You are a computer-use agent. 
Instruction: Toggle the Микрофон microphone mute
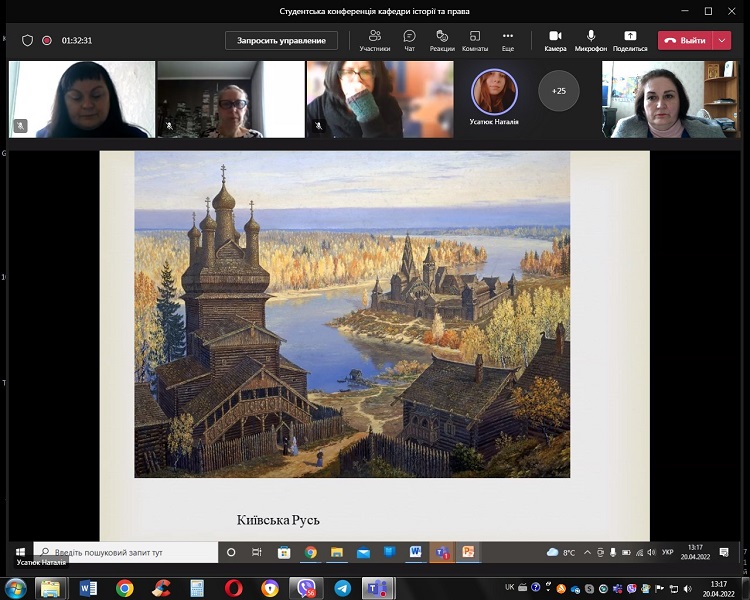(x=591, y=41)
